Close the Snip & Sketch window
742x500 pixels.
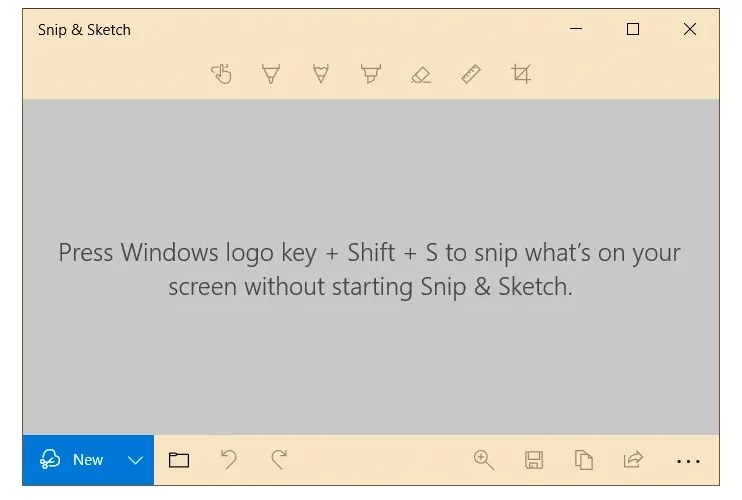point(690,29)
